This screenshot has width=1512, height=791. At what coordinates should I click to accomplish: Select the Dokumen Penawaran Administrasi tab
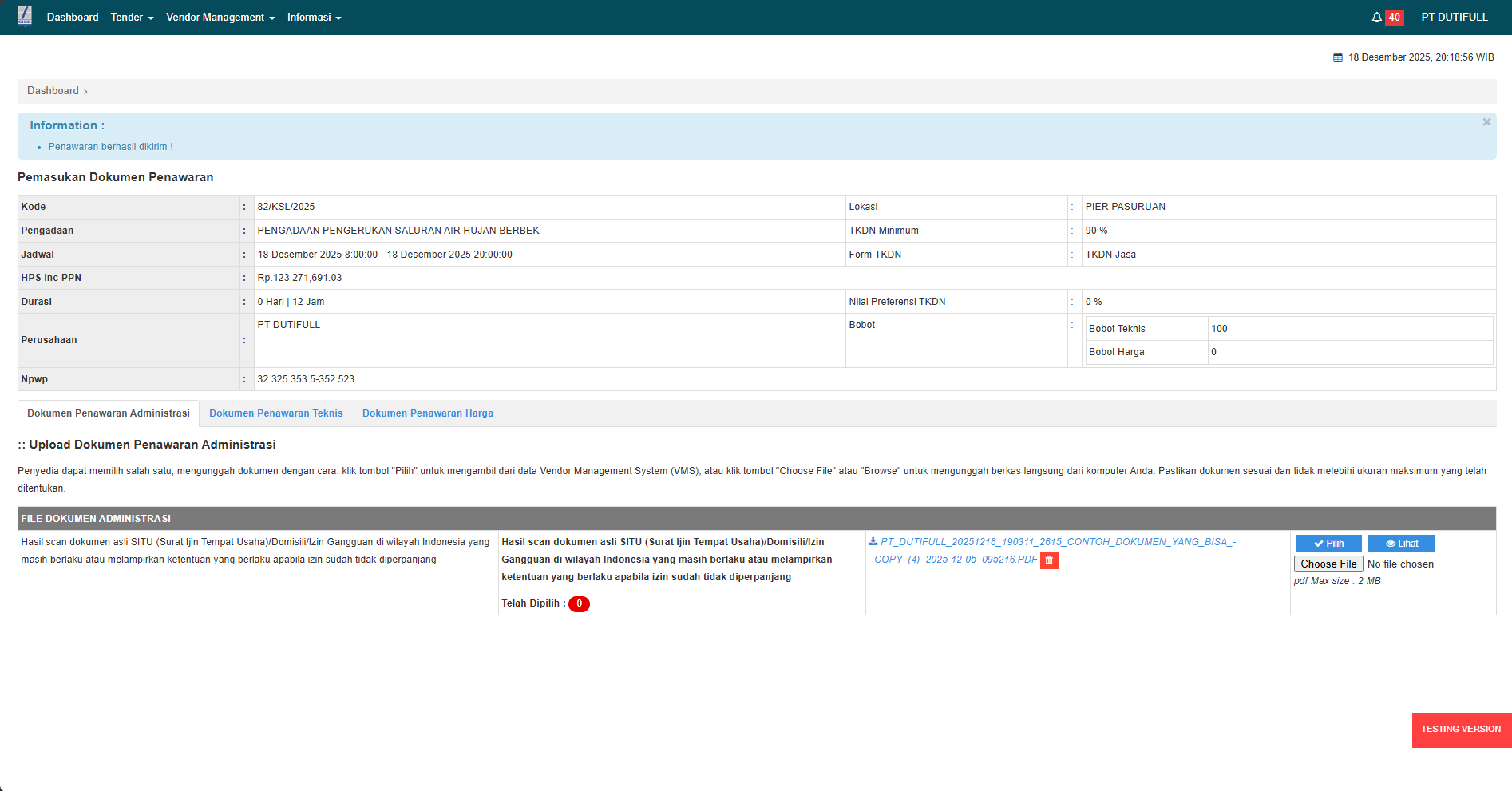pyautogui.click(x=109, y=413)
